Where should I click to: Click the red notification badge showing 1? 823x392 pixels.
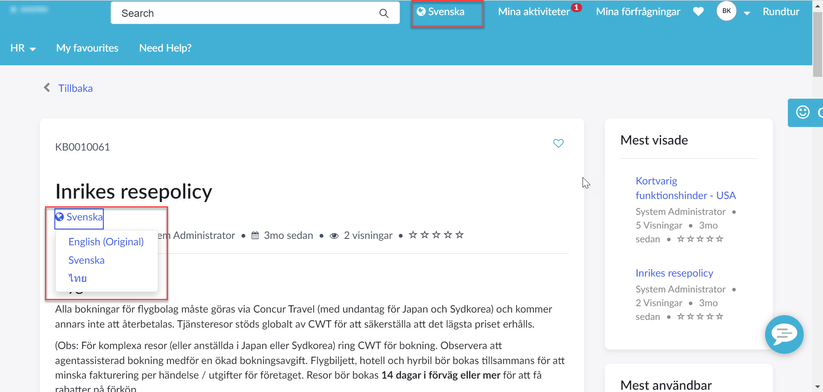click(576, 7)
